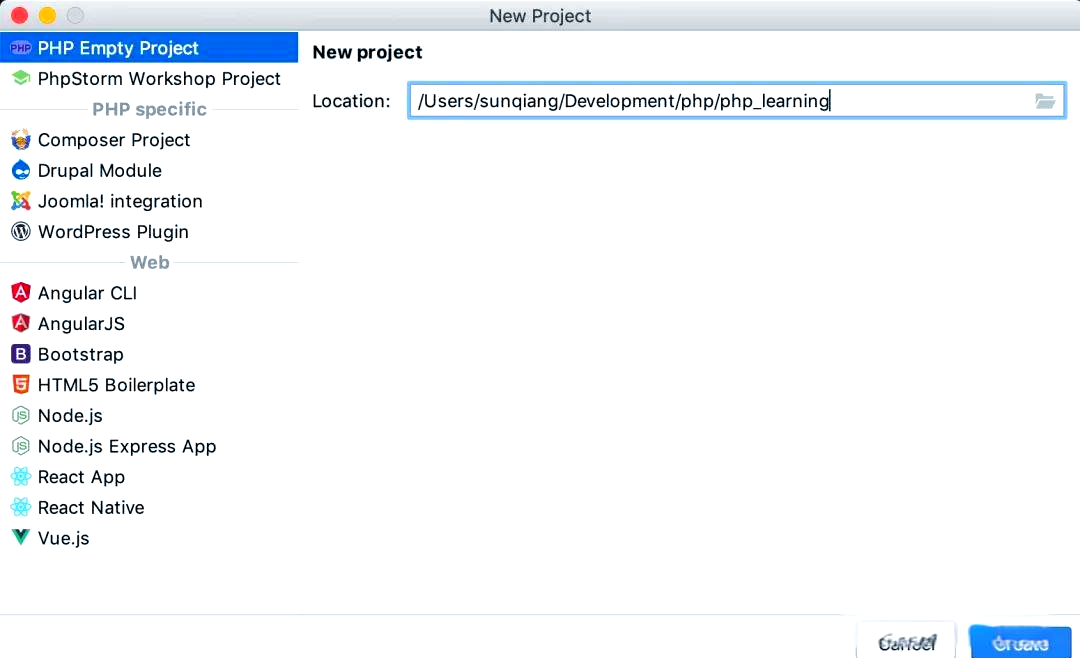Pick the WordPress Plugin logo icon

tap(21, 232)
